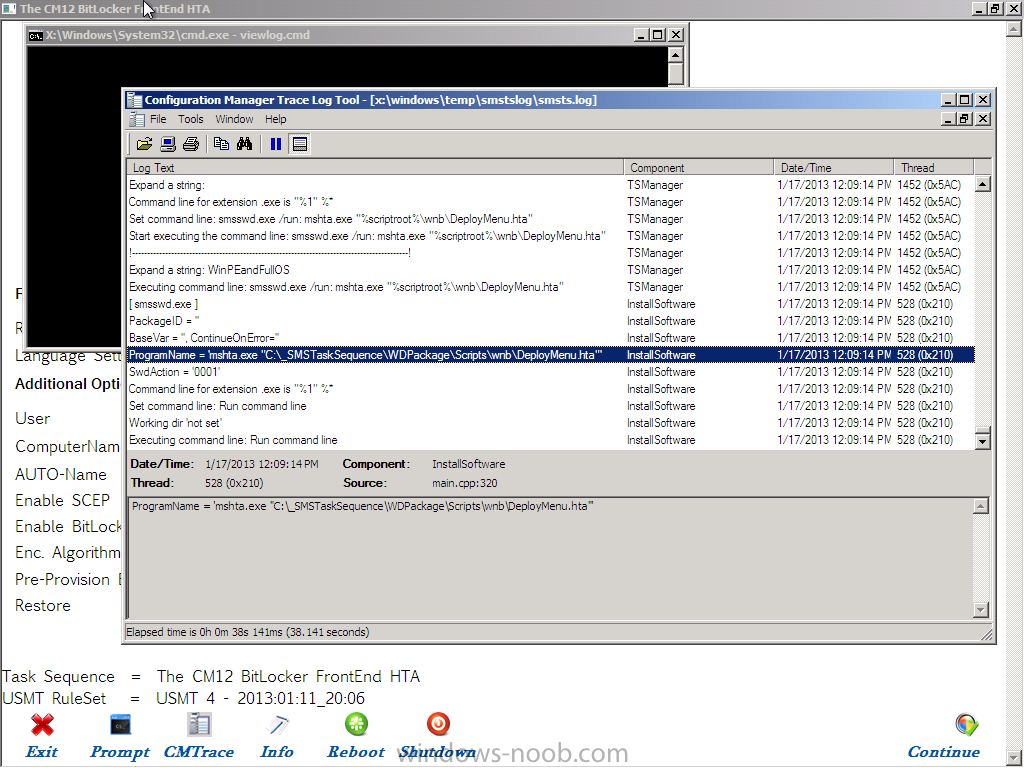
Task: Select the first 'Command line for extension .exe' row
Action: point(551,202)
